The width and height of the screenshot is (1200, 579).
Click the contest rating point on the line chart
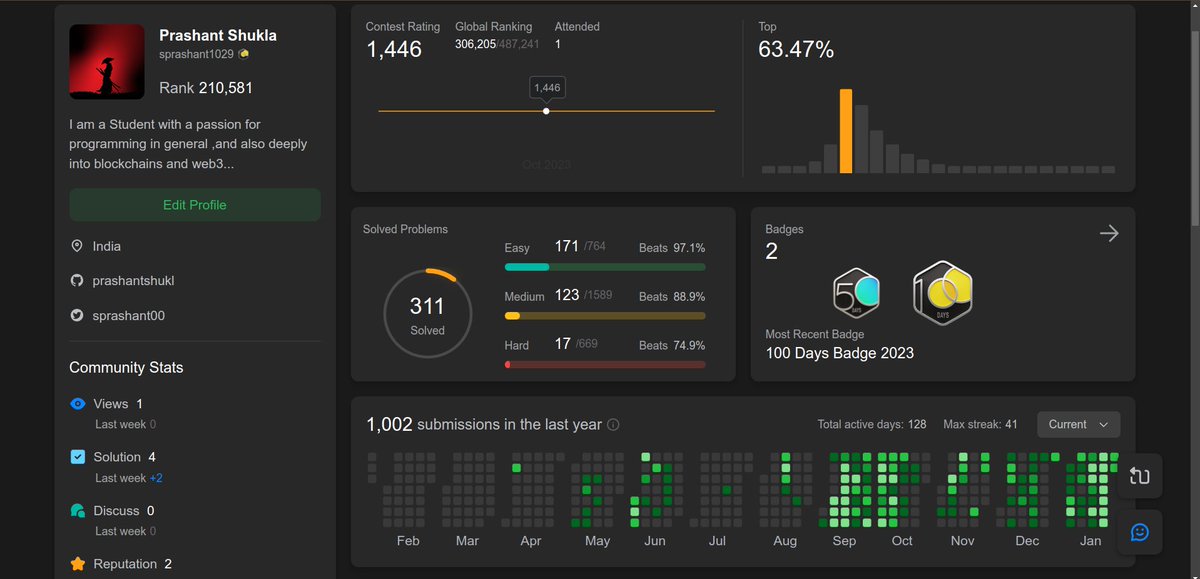coord(546,111)
